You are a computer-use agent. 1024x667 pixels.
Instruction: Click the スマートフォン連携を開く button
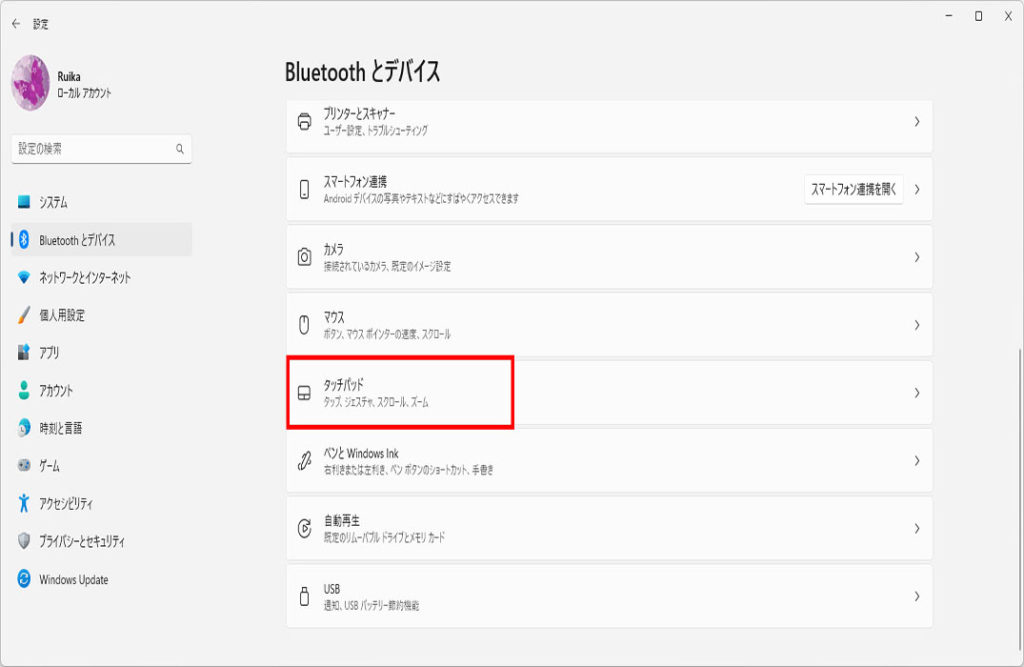click(853, 189)
